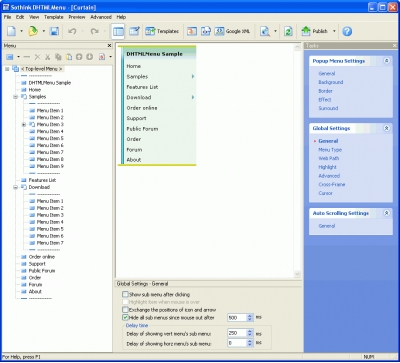Viewport: 400px width, 363px height.
Task: Click the Add separator dash icon
Action: tap(27, 57)
